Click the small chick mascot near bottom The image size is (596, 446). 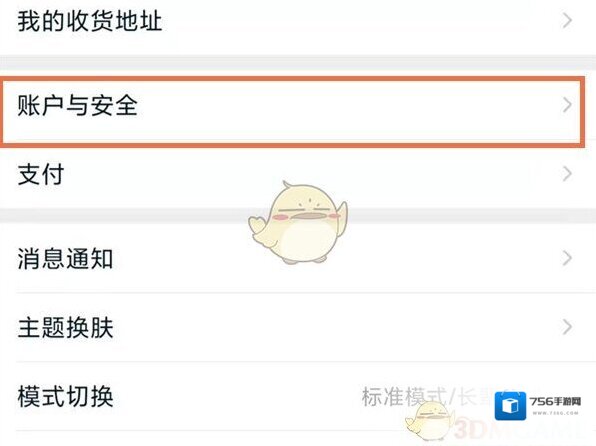[430, 421]
